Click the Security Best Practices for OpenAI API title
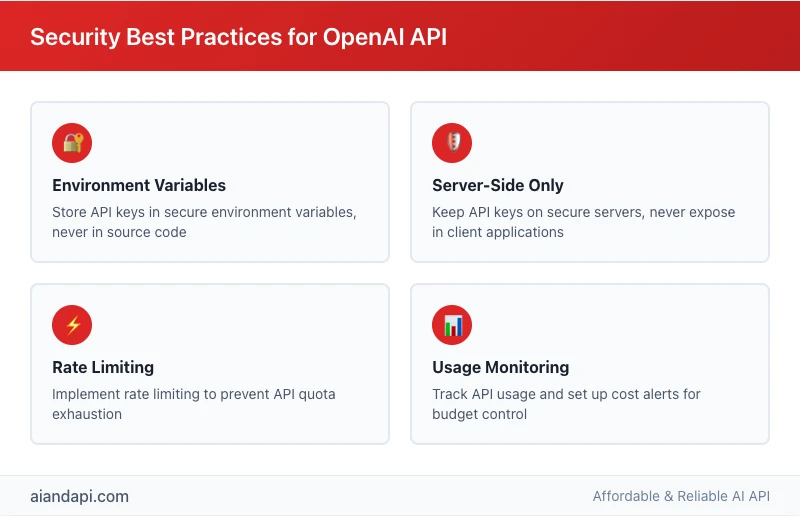The height and width of the screenshot is (516, 800). pos(238,37)
